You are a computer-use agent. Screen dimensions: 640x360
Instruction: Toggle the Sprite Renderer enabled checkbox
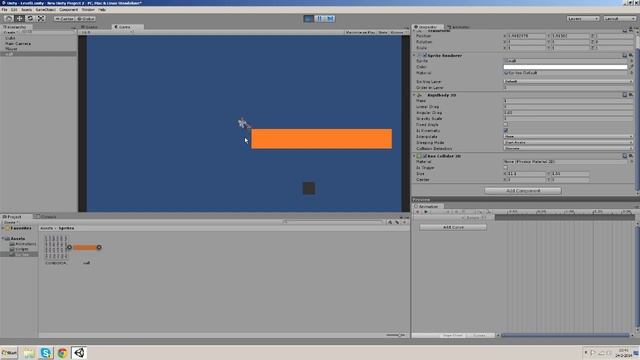(424, 55)
